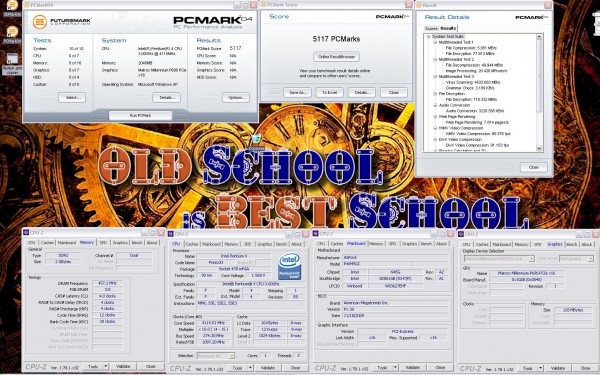The width and height of the screenshot is (600, 375).
Task: Open the Tools dropdown arrow in CPU-Z Mainboard window
Action: tap(395, 367)
